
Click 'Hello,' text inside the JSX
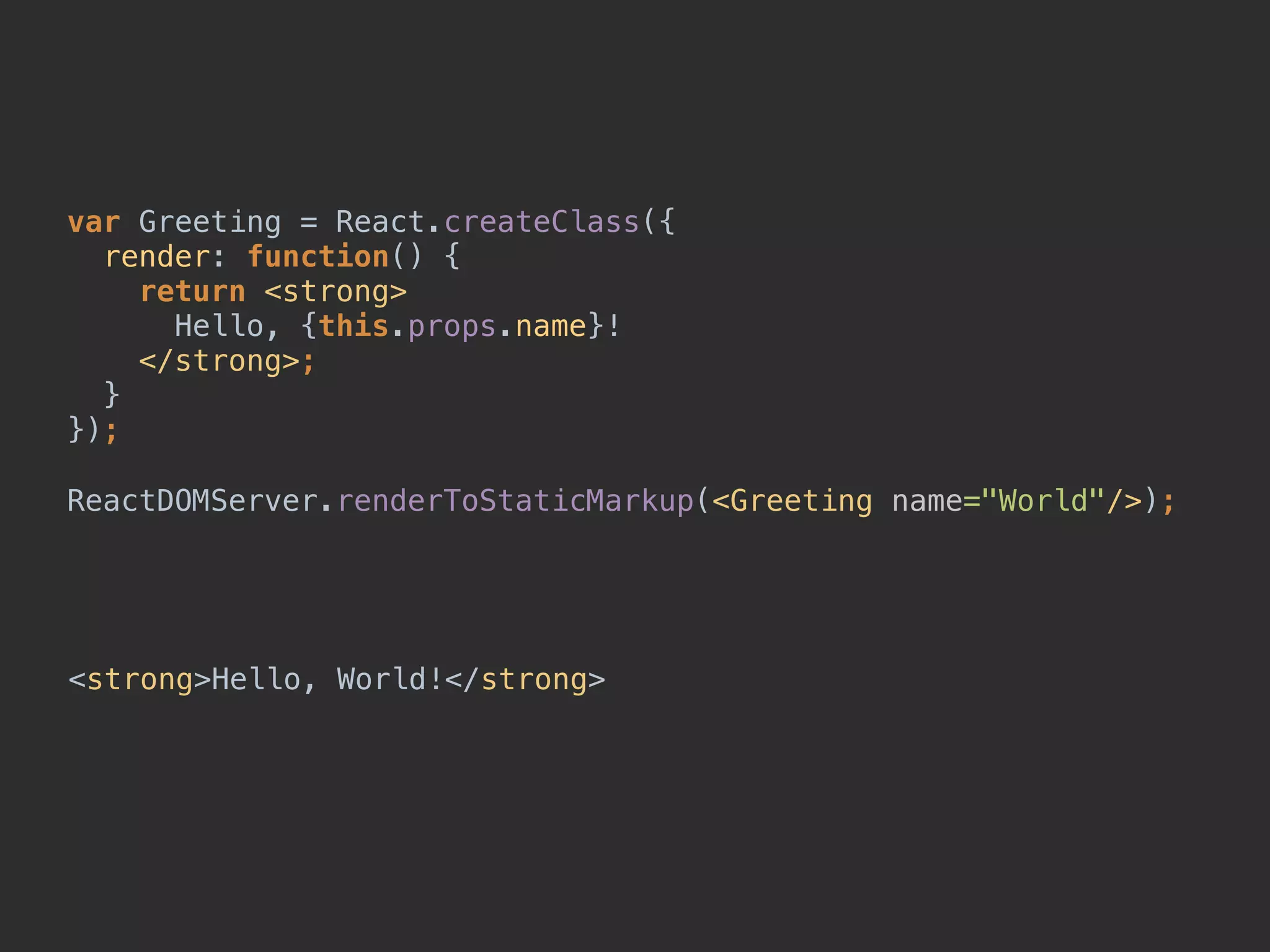click(226, 326)
